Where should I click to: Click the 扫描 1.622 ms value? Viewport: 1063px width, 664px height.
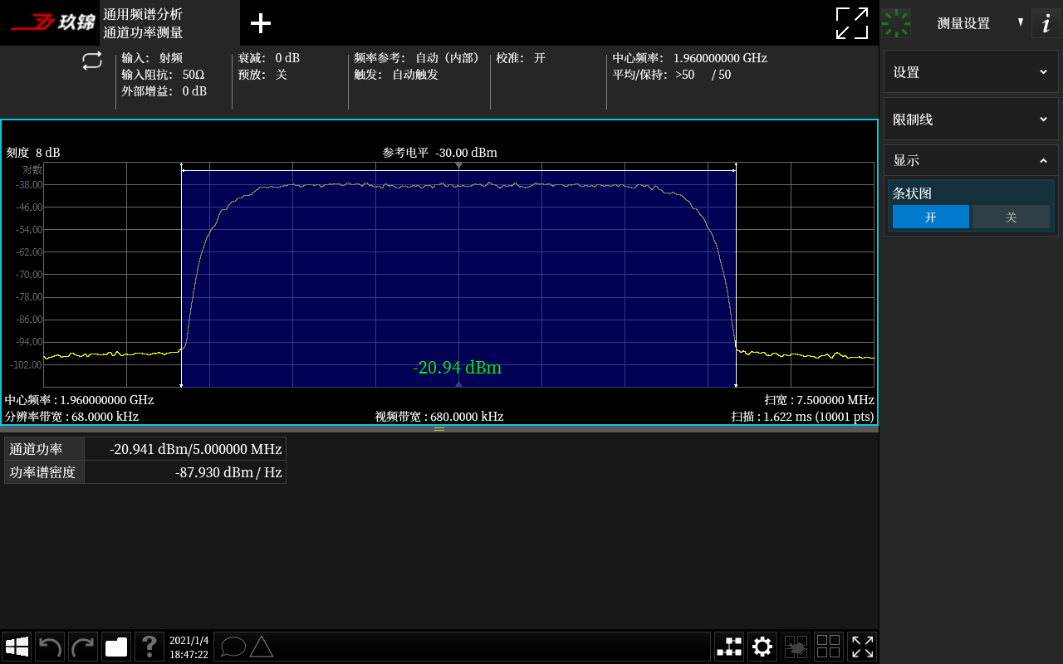pyautogui.click(x=803, y=416)
